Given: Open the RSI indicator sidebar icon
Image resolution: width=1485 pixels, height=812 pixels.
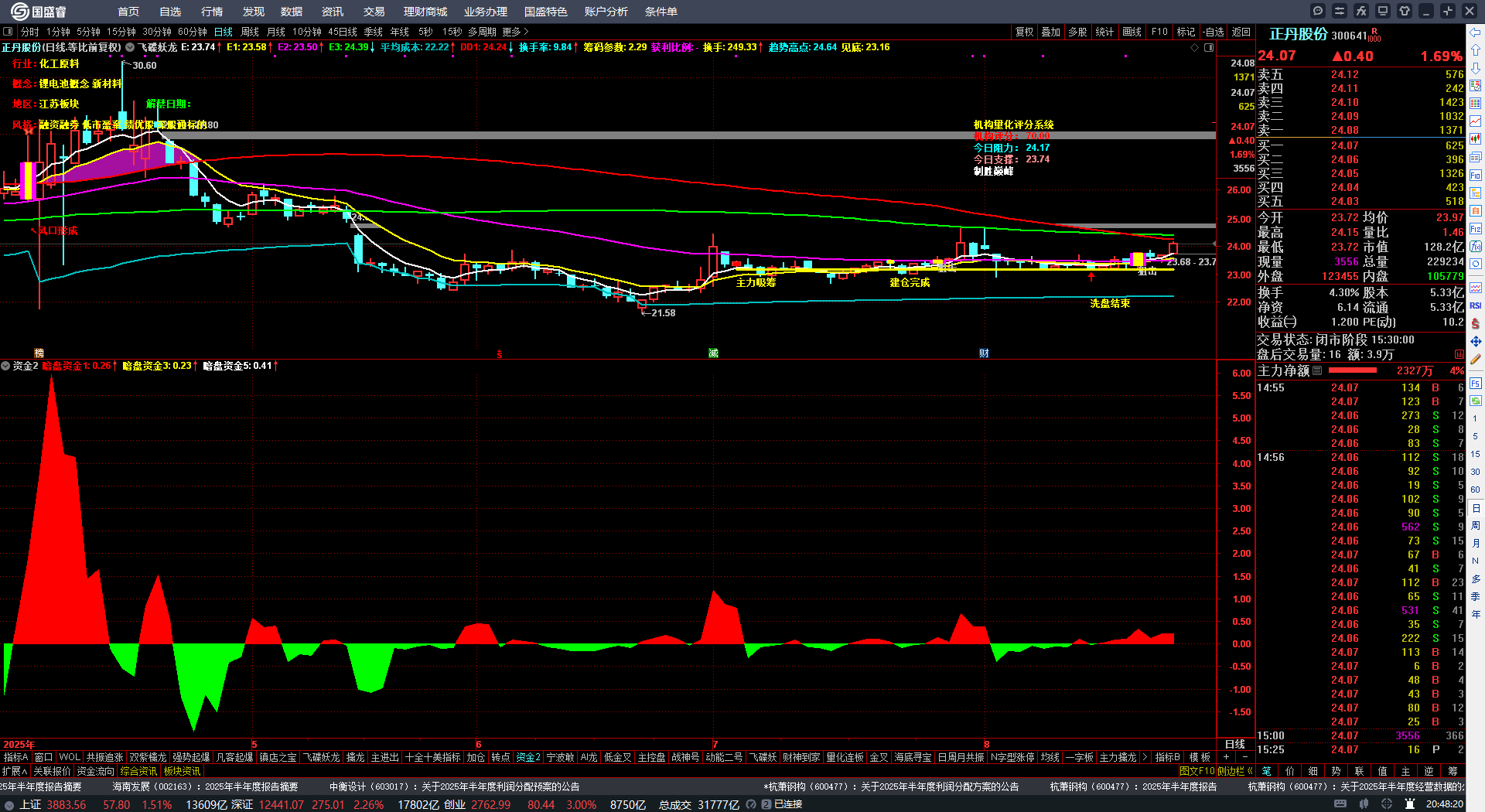Looking at the screenshot, I should pyautogui.click(x=1476, y=305).
